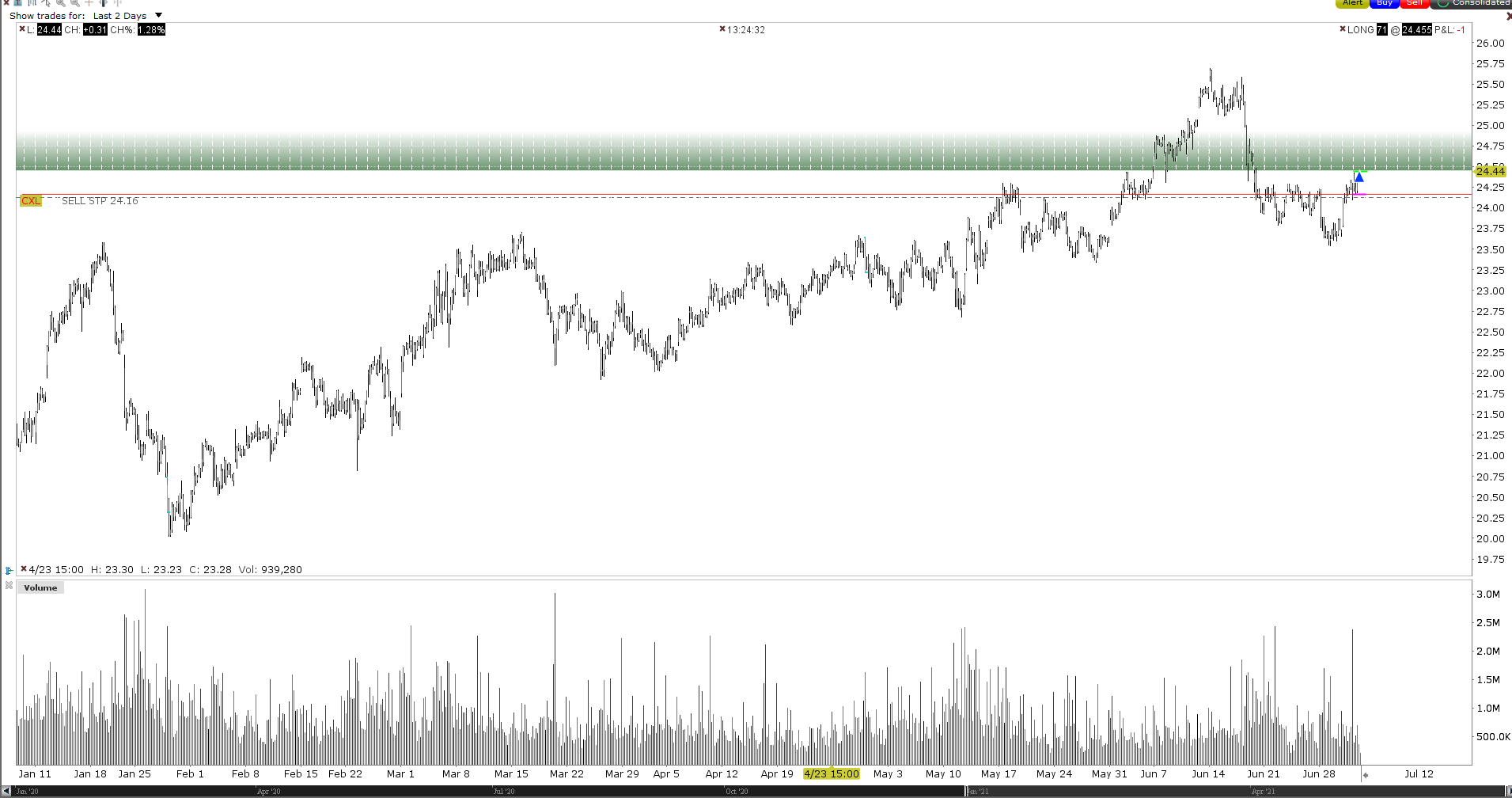This screenshot has width=1512, height=798.
Task: Dismiss the 13:24:32 time label
Action: pos(722,29)
